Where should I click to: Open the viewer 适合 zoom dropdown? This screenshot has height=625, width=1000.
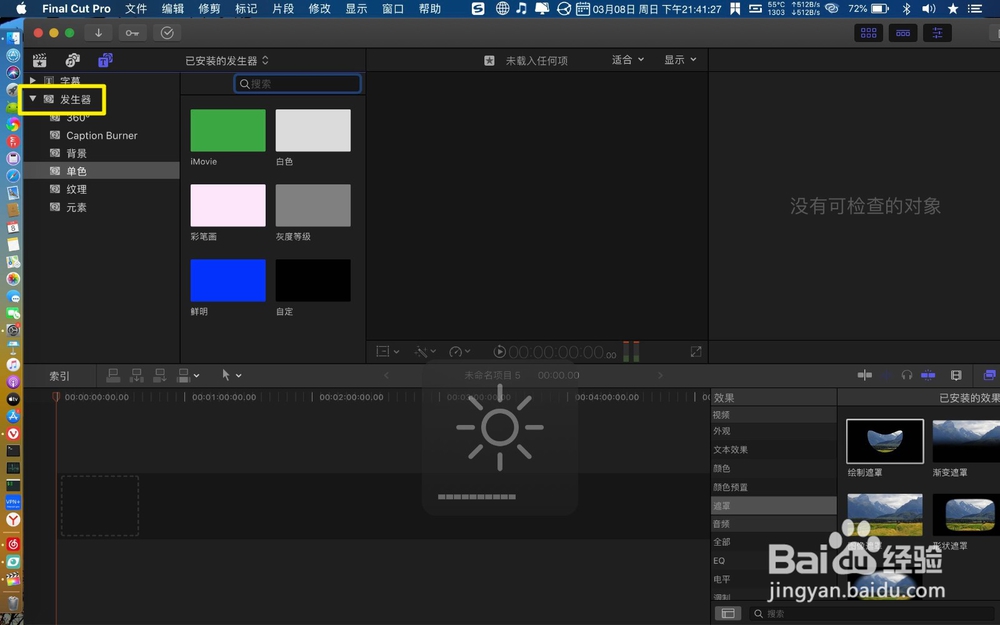tap(628, 60)
